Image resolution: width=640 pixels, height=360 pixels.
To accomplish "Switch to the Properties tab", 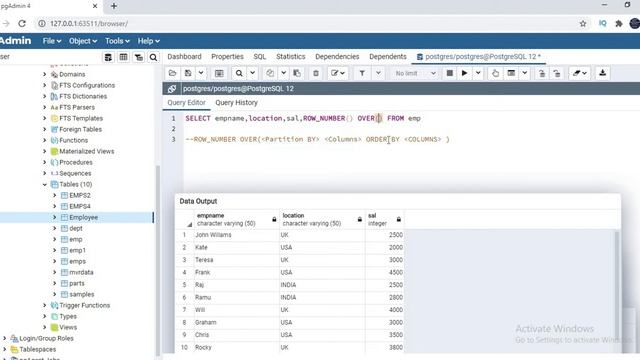I will point(227,57).
